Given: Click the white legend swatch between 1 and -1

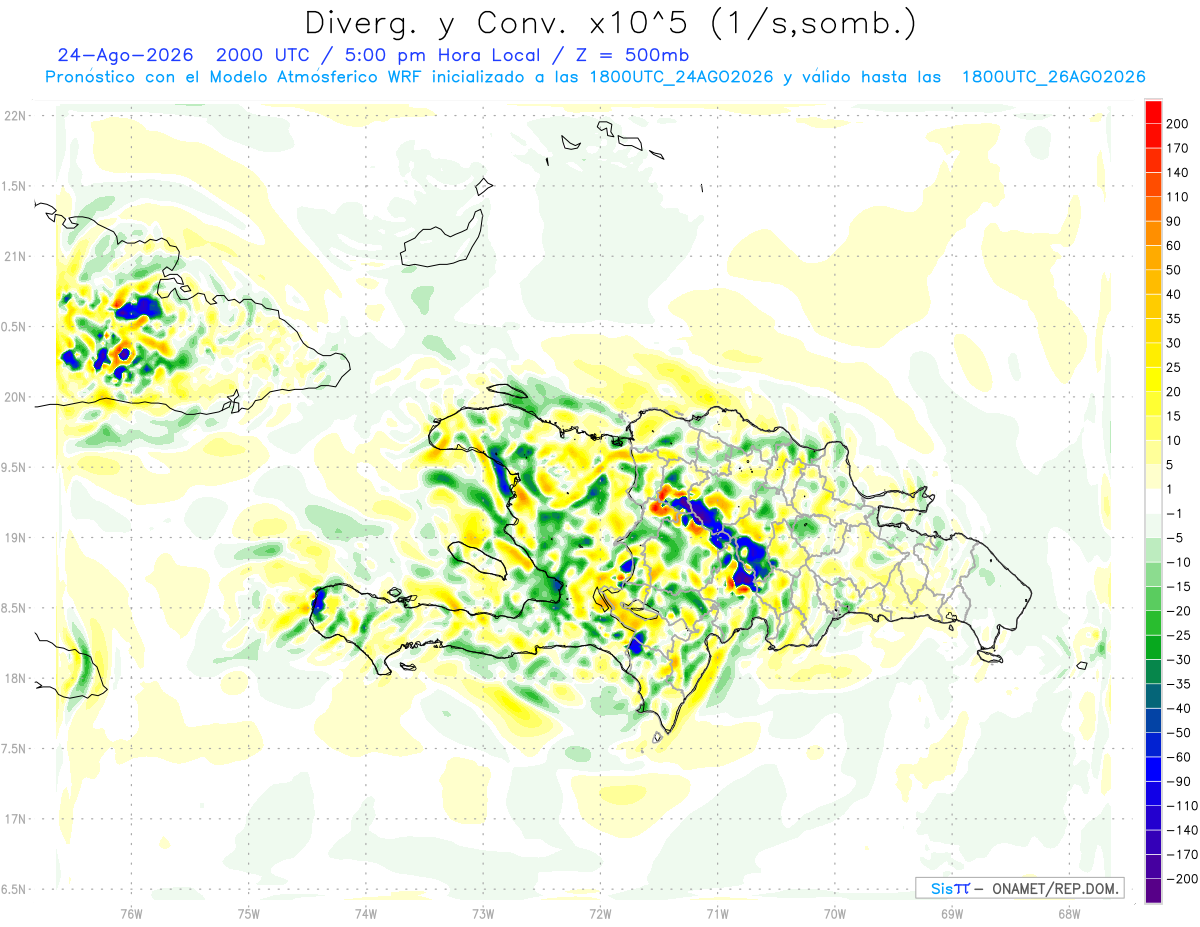Looking at the screenshot, I should (x=1153, y=500).
